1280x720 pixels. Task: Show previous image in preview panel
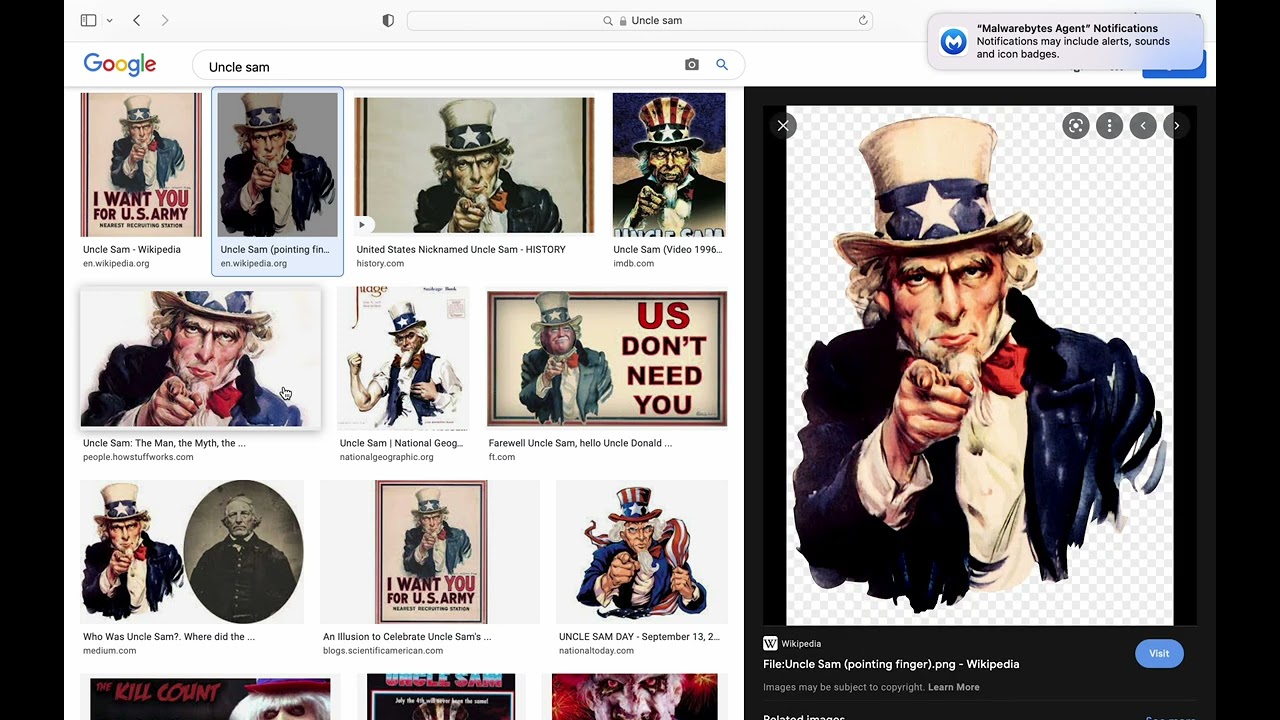1143,125
